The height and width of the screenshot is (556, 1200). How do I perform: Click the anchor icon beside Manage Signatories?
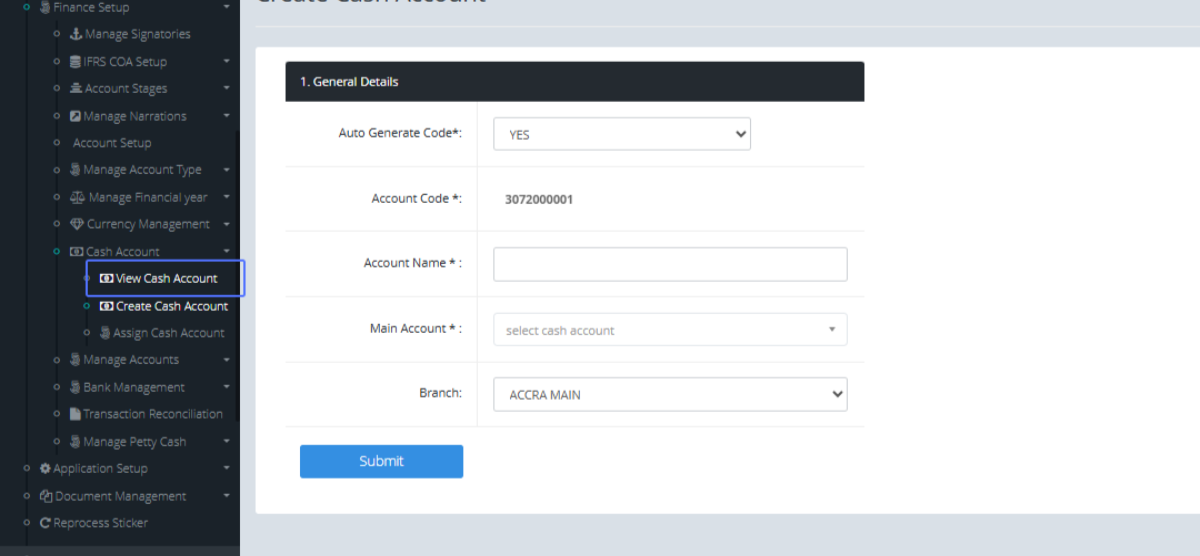(75, 34)
